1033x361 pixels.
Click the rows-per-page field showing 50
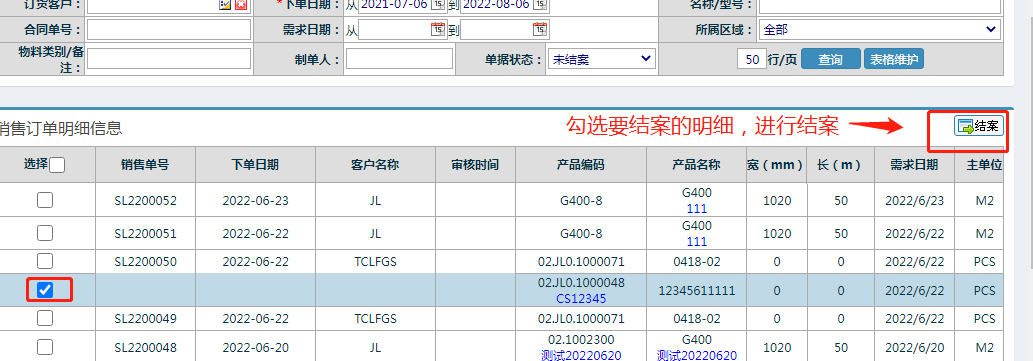coord(752,59)
